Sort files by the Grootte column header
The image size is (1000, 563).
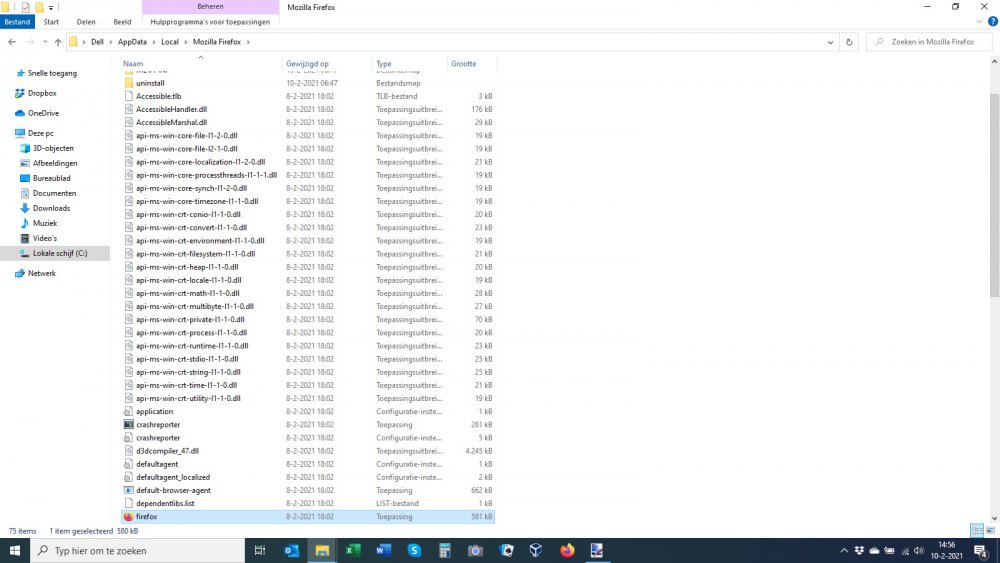pyautogui.click(x=464, y=64)
